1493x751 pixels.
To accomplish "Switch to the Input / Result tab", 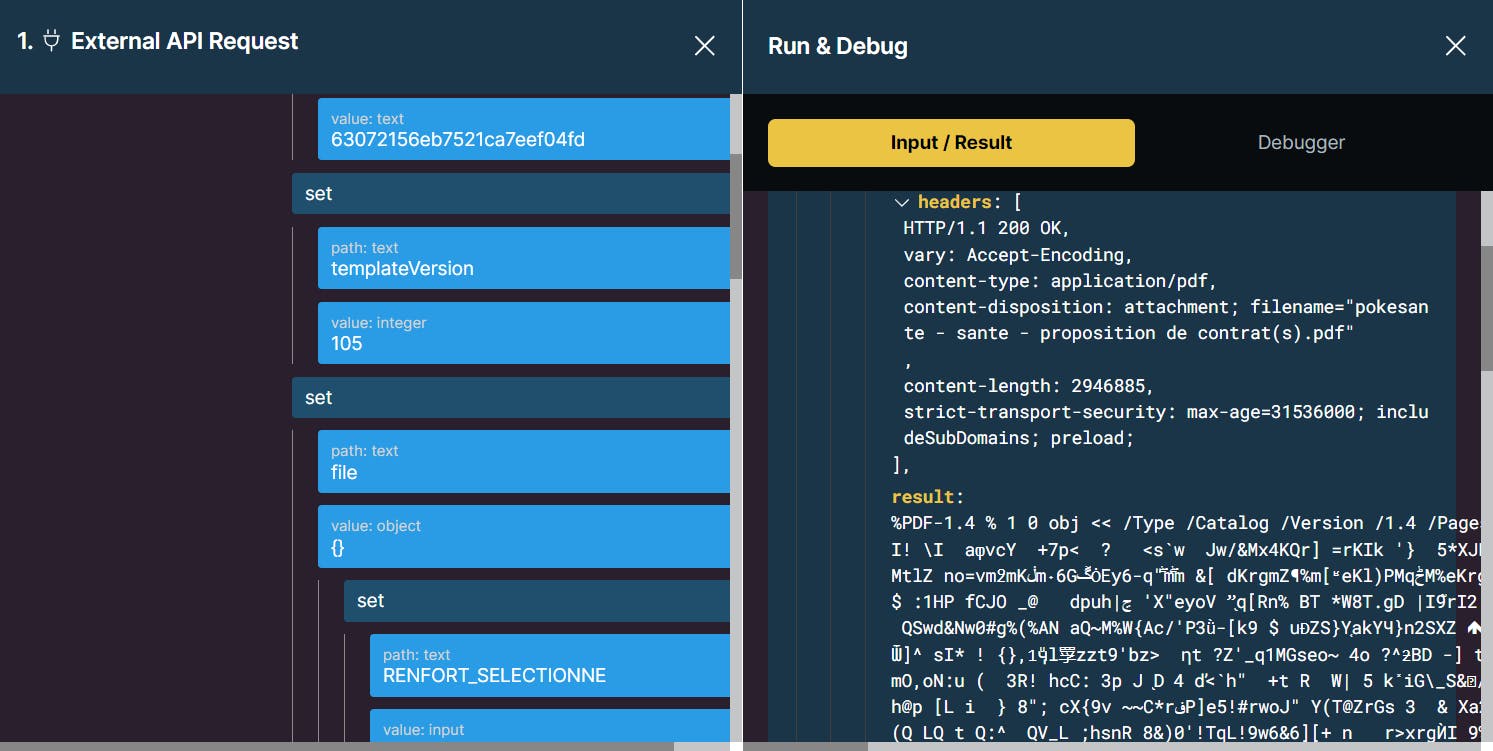I will click(951, 143).
